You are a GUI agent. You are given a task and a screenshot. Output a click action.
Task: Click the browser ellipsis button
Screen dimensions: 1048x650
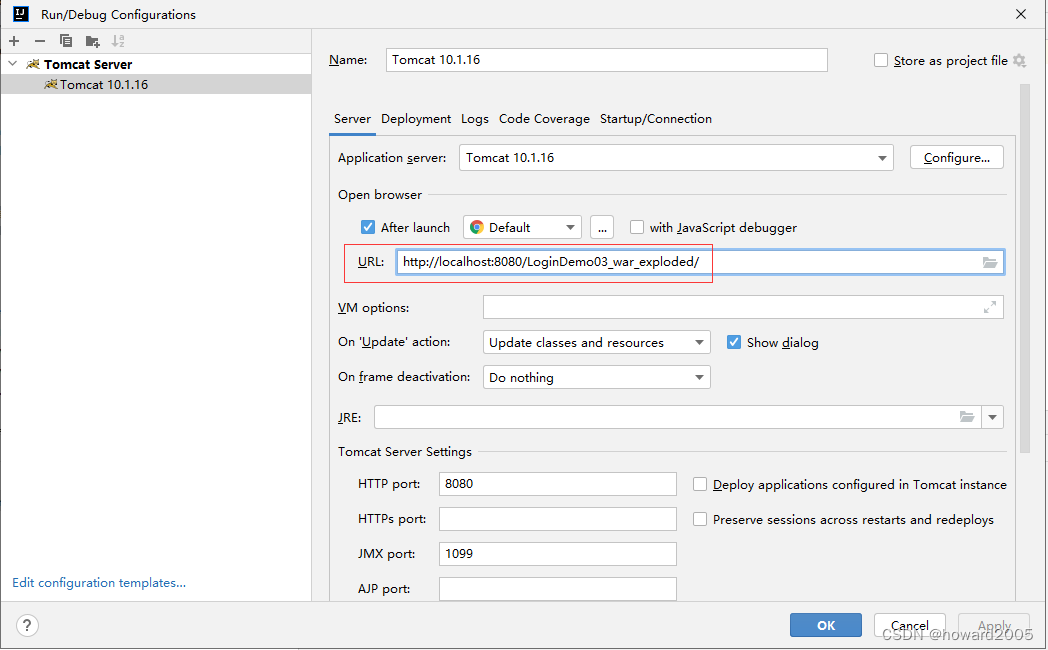coord(602,227)
